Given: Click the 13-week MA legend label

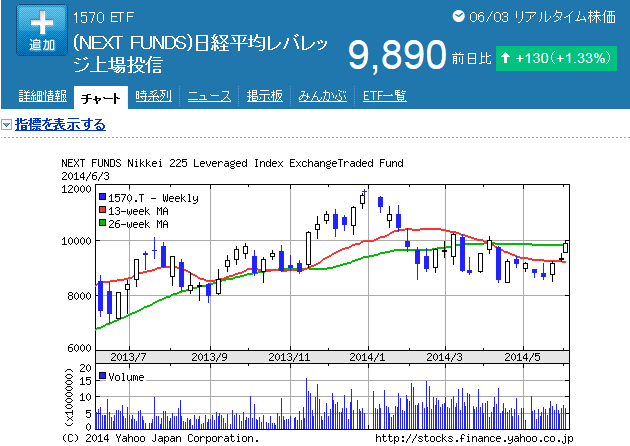Looking at the screenshot, I should [x=138, y=211].
